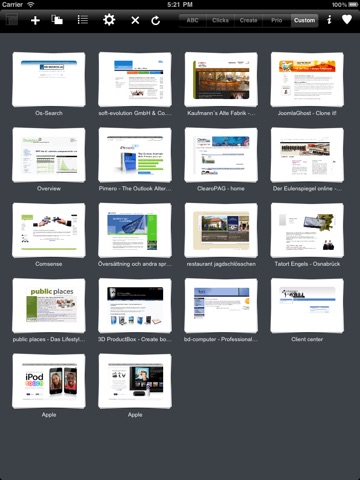
Task: Open the info icon
Action: point(329,20)
